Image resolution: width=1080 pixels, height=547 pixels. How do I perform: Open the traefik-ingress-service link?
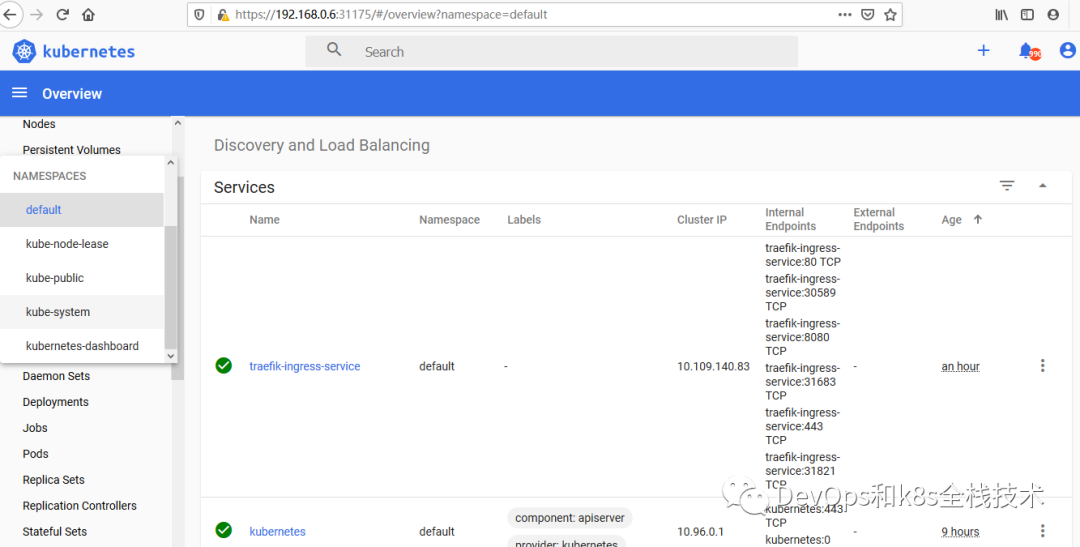tap(304, 367)
